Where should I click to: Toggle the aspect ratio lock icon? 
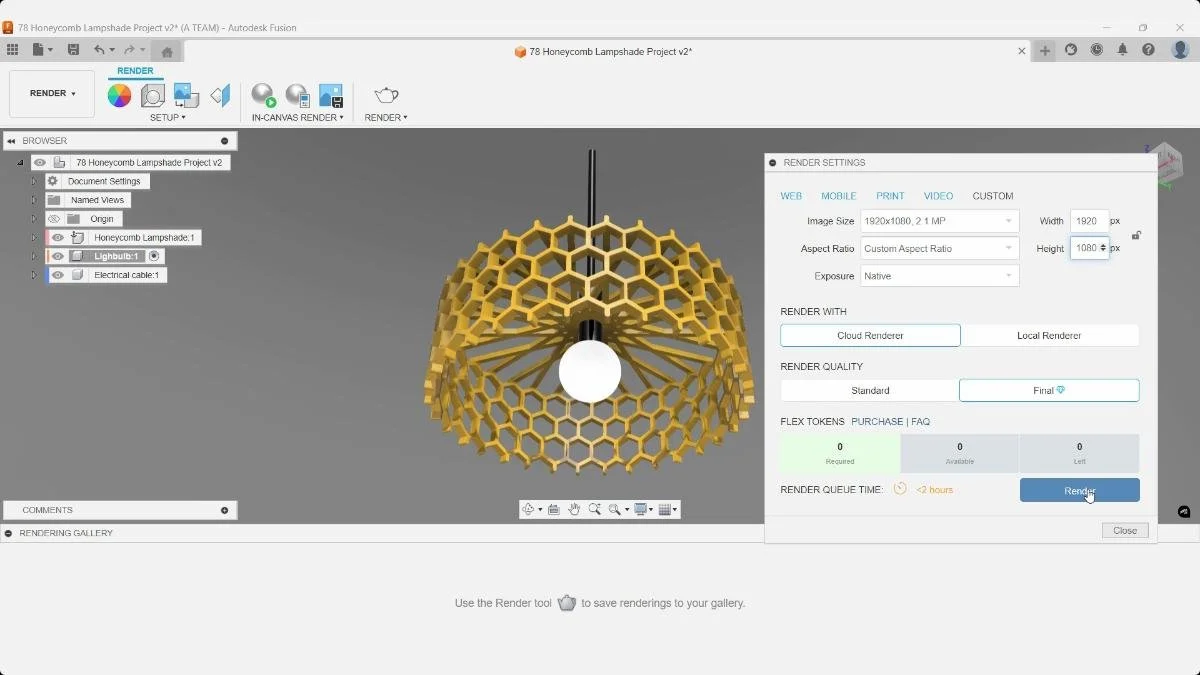click(1136, 235)
